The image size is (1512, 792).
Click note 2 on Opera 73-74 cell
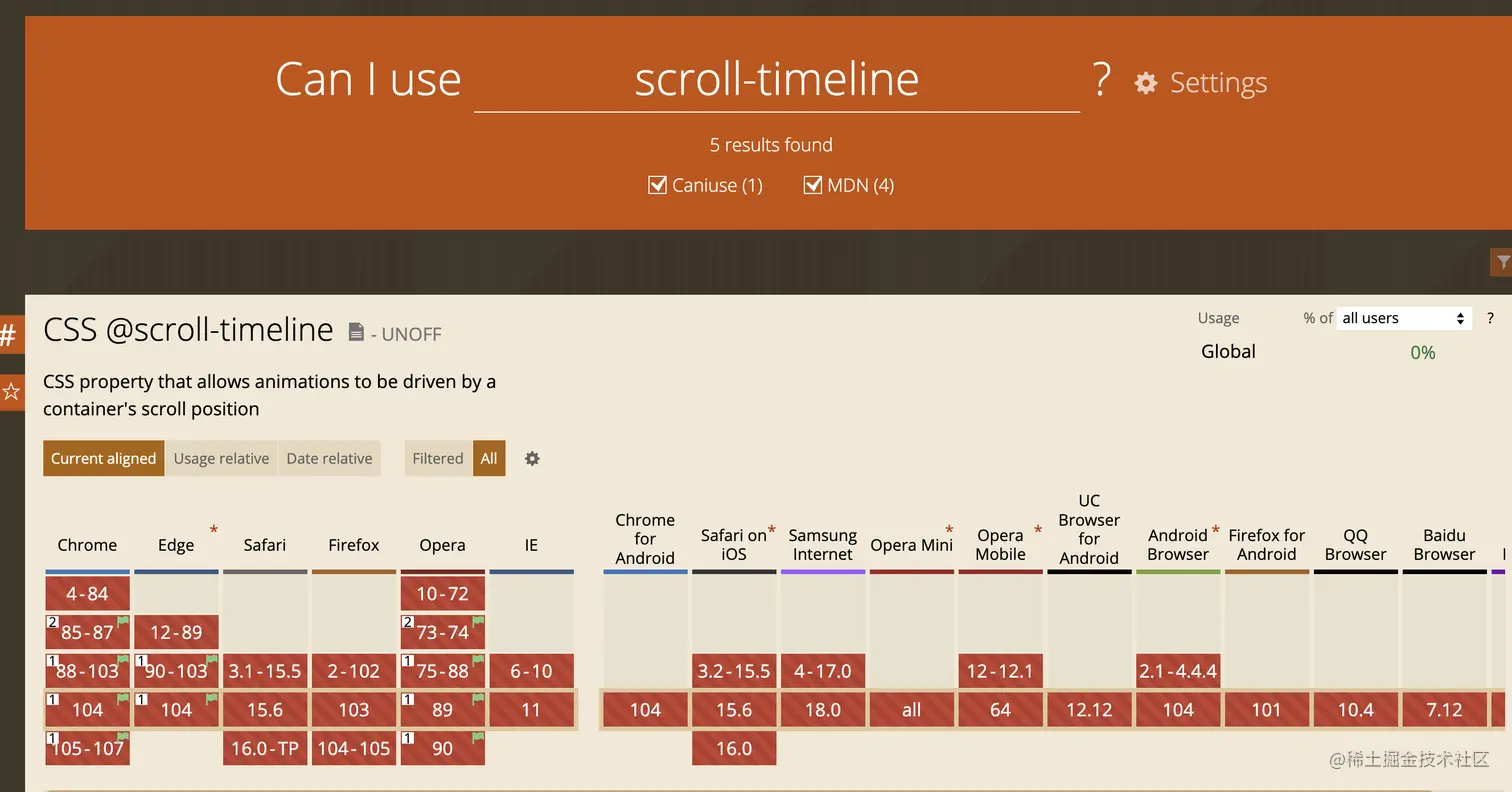click(407, 622)
